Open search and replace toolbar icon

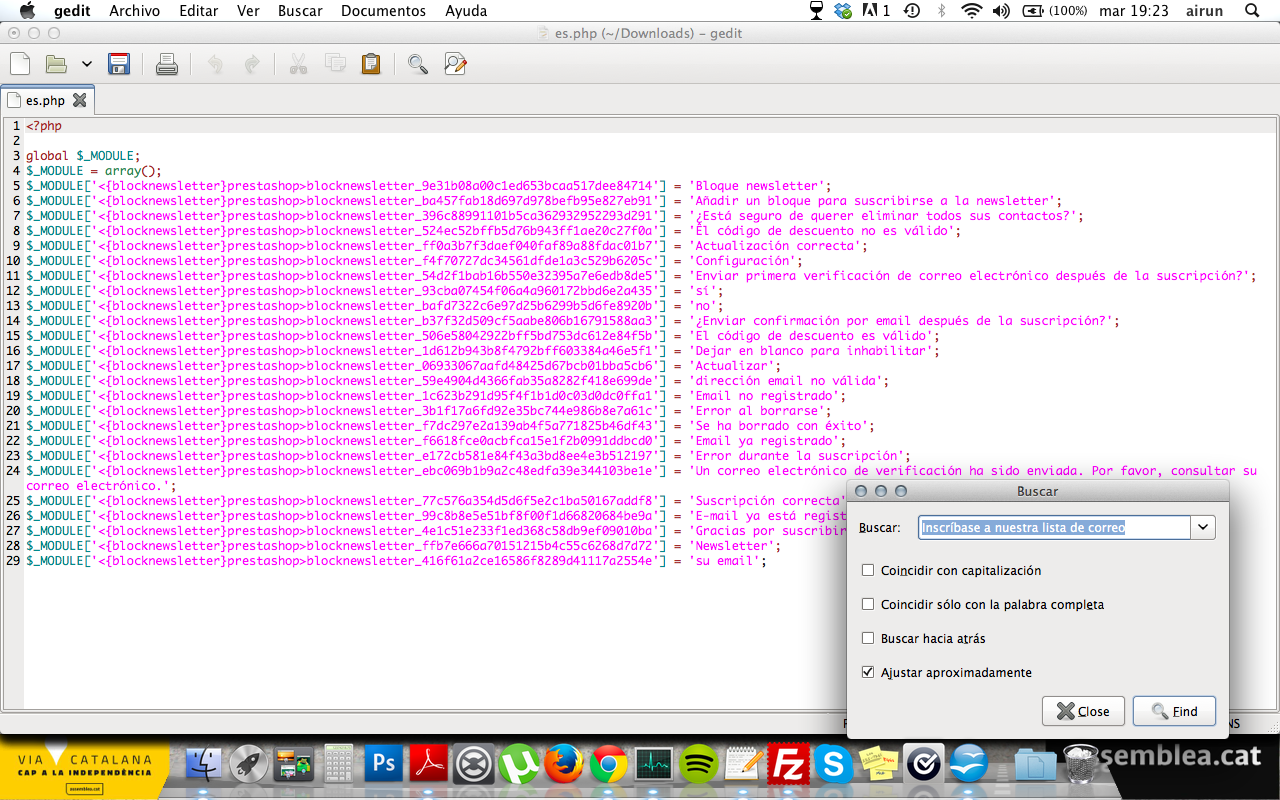455,65
